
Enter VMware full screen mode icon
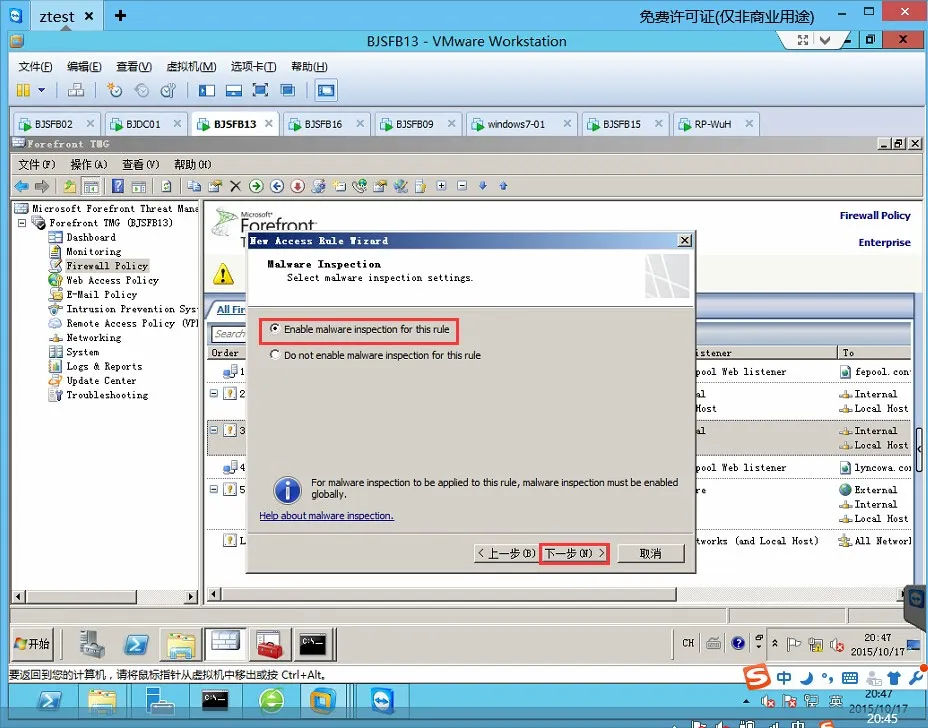(x=260, y=90)
